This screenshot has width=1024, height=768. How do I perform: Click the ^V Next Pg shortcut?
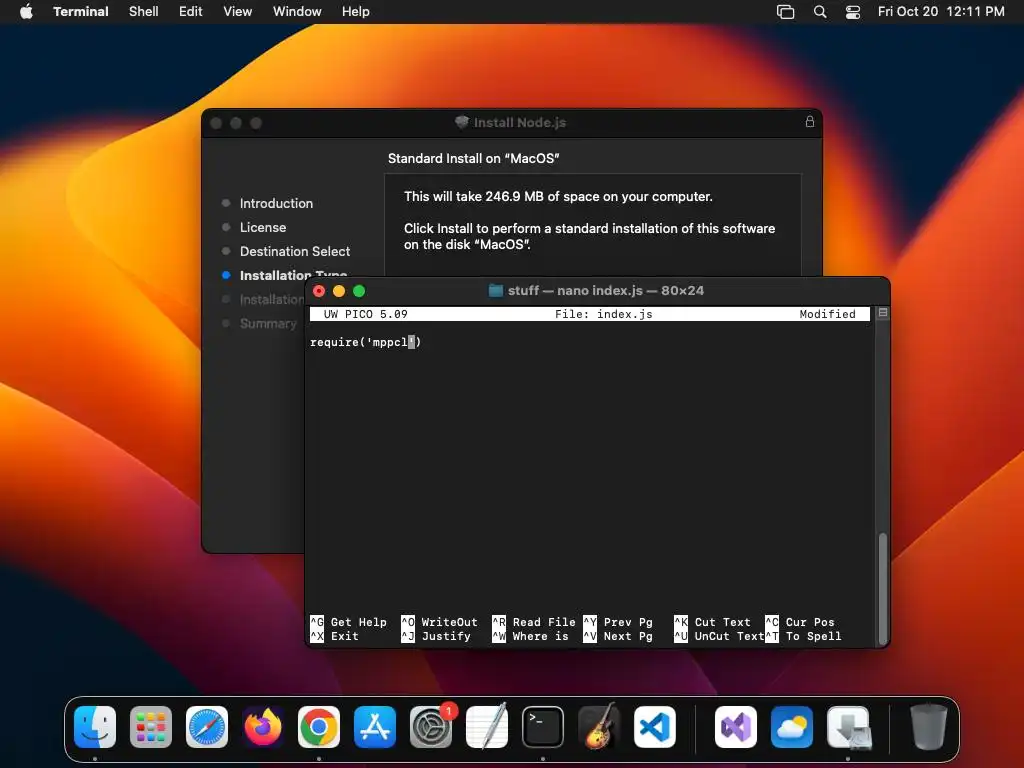618,636
